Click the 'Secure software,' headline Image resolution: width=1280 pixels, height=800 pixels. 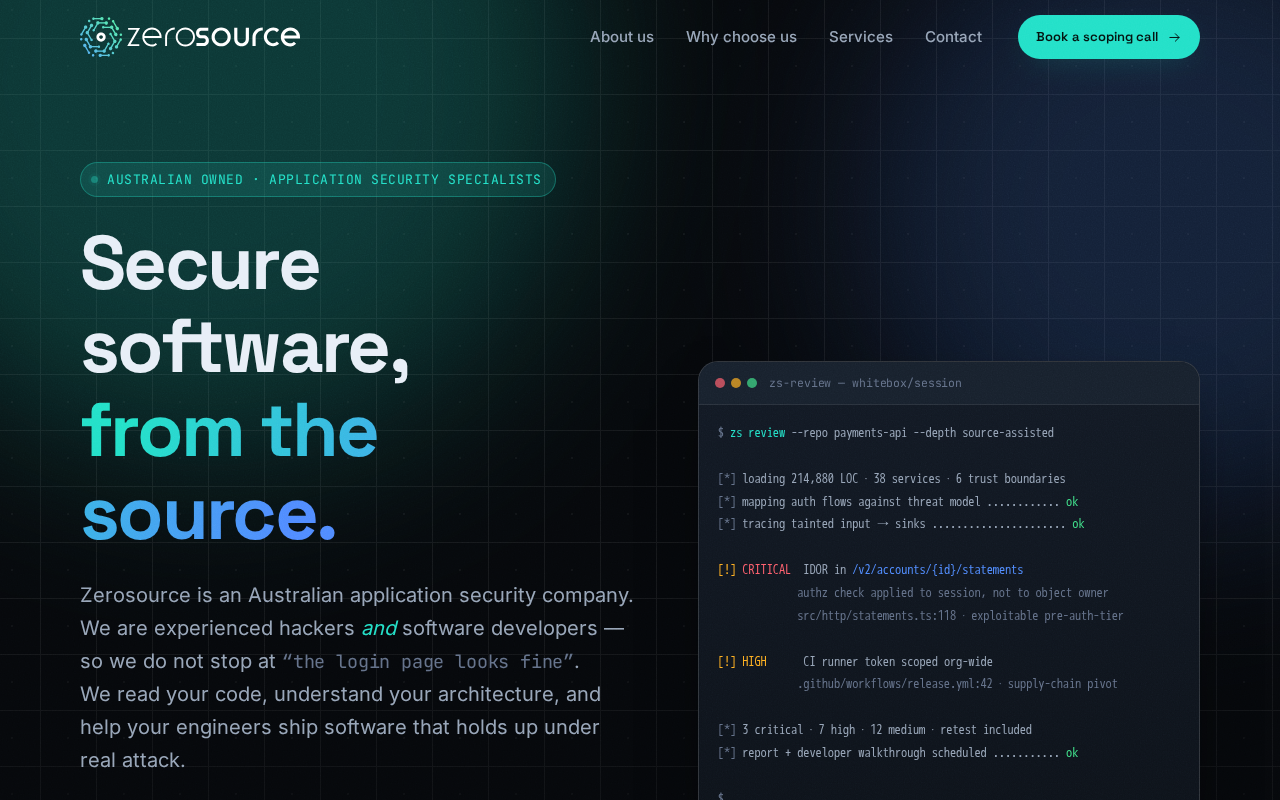pyautogui.click(x=245, y=304)
